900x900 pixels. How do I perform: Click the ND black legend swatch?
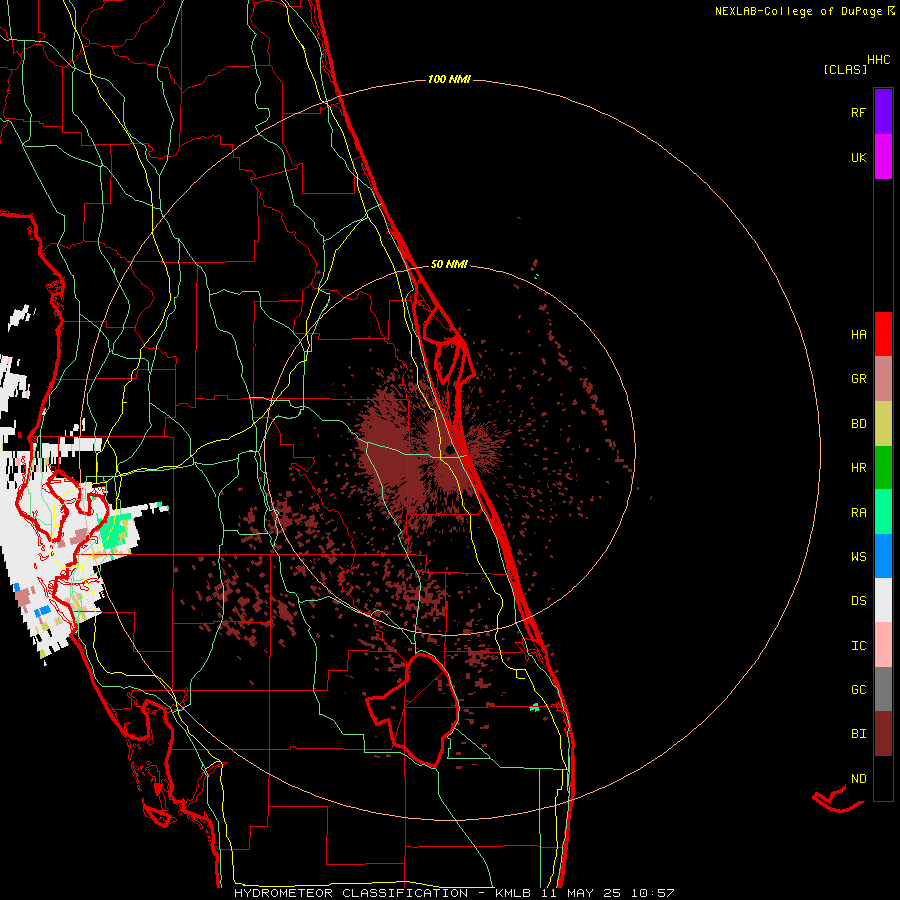pyautogui.click(x=883, y=778)
